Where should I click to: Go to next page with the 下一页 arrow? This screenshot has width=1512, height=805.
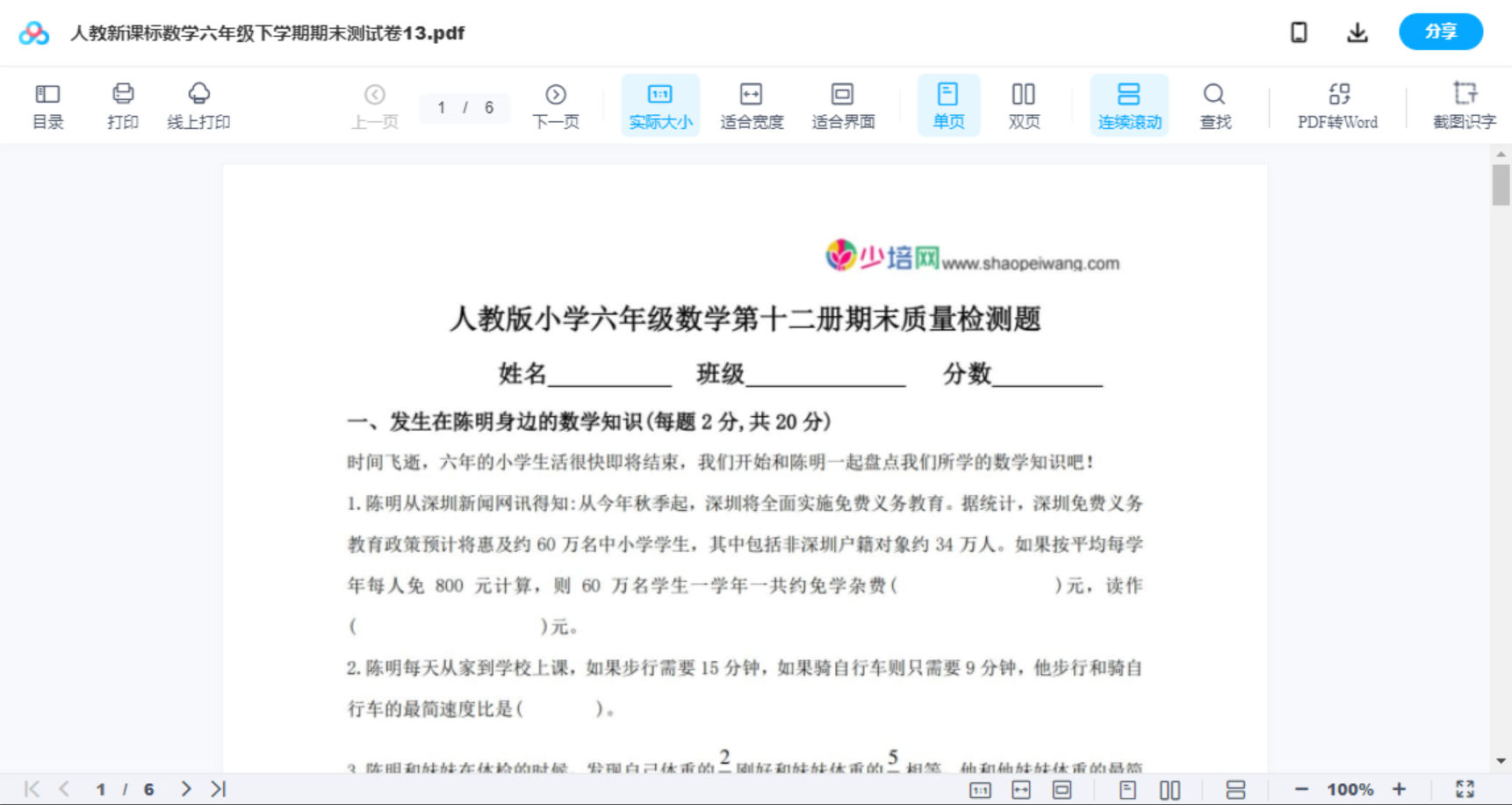pyautogui.click(x=555, y=104)
